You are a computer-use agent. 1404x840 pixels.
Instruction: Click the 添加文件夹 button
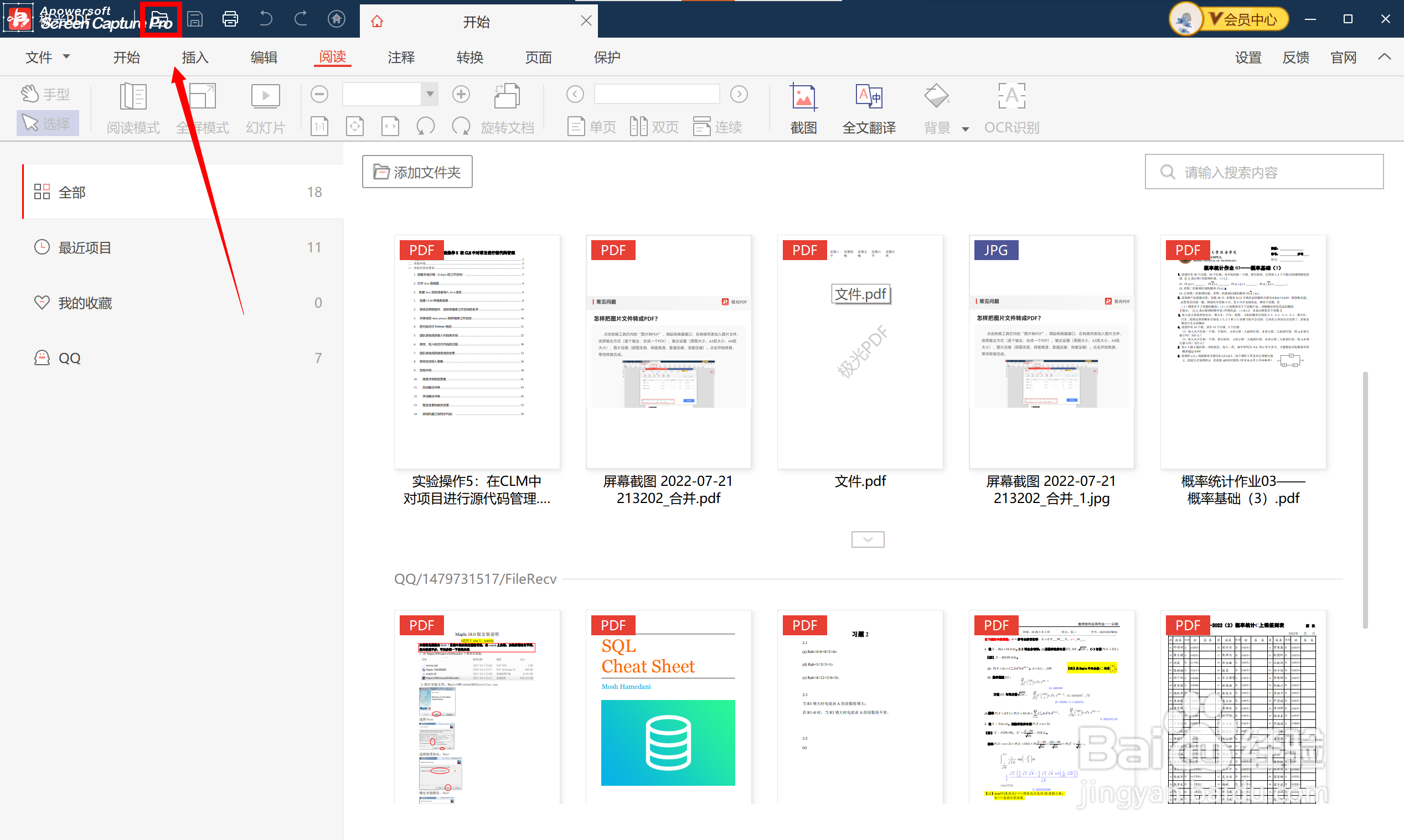(417, 172)
